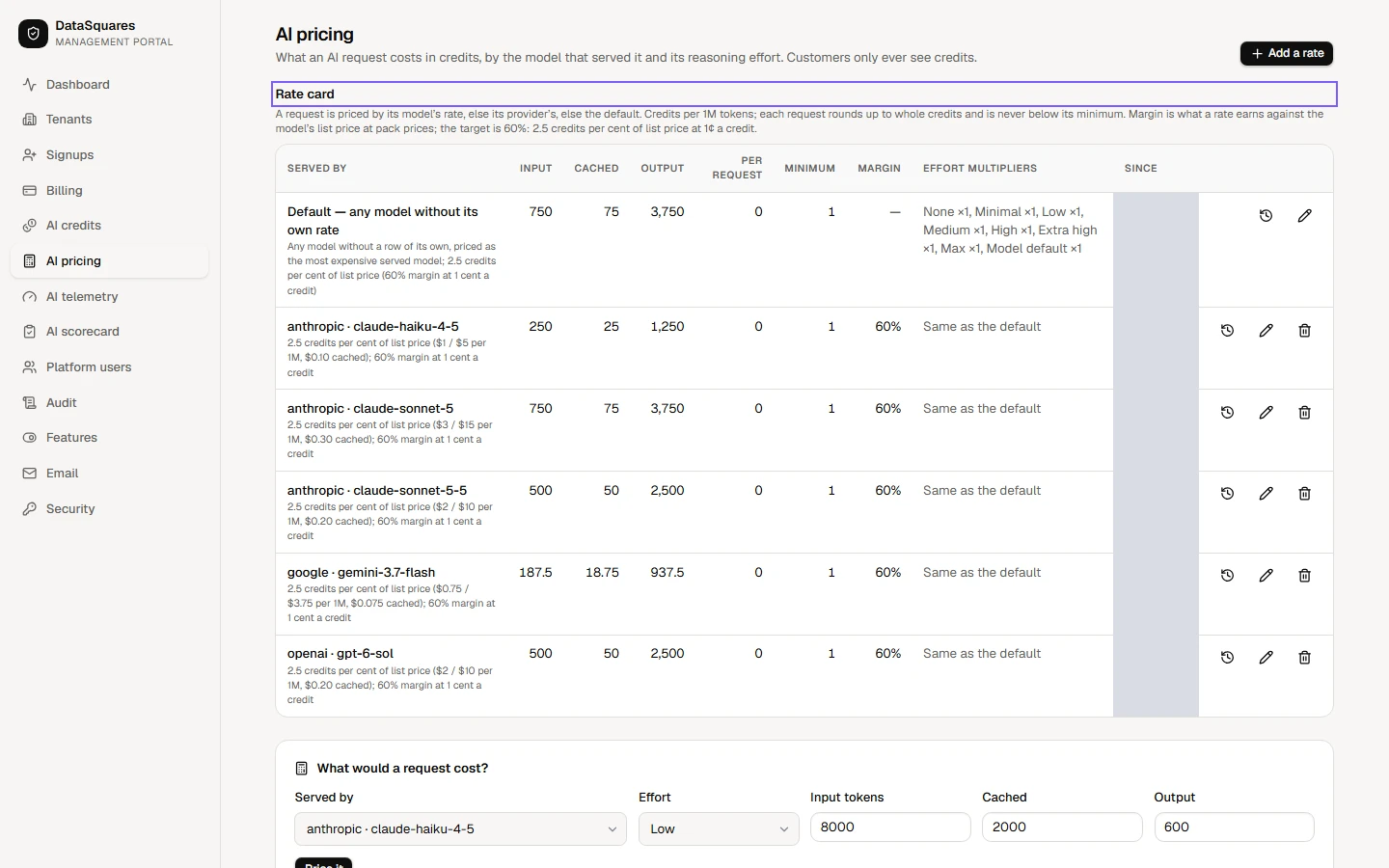Edit the Default rate row

(x=1304, y=216)
